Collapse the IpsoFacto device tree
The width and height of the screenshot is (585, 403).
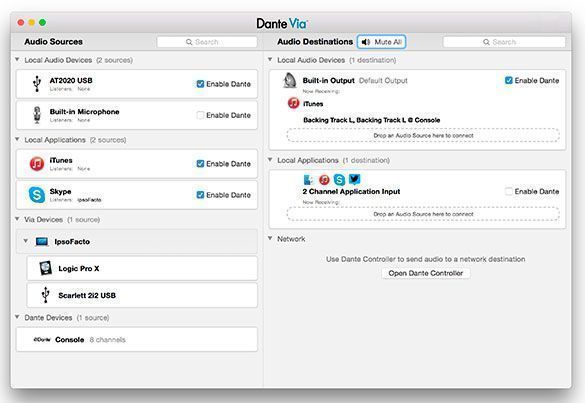coord(25,241)
